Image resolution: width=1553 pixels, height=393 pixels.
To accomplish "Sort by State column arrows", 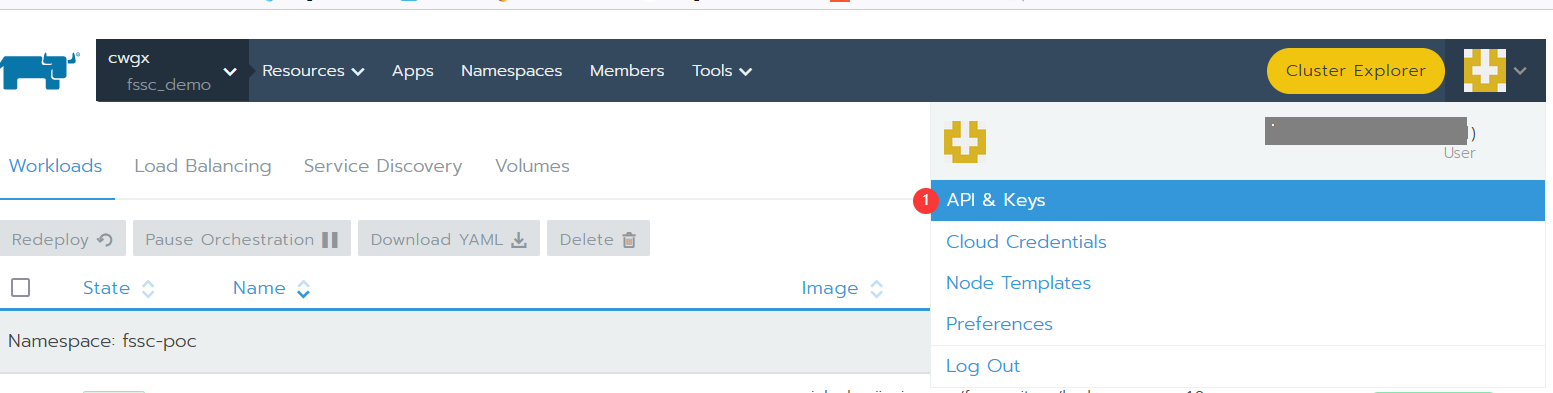I will [148, 289].
